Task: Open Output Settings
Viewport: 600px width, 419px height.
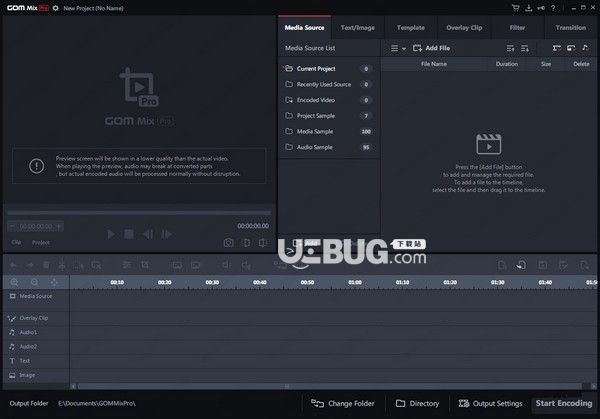Action: [x=490, y=403]
